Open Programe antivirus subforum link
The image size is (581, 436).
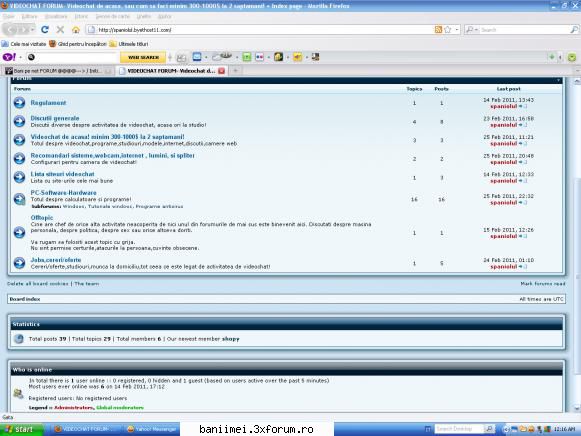click(x=159, y=206)
